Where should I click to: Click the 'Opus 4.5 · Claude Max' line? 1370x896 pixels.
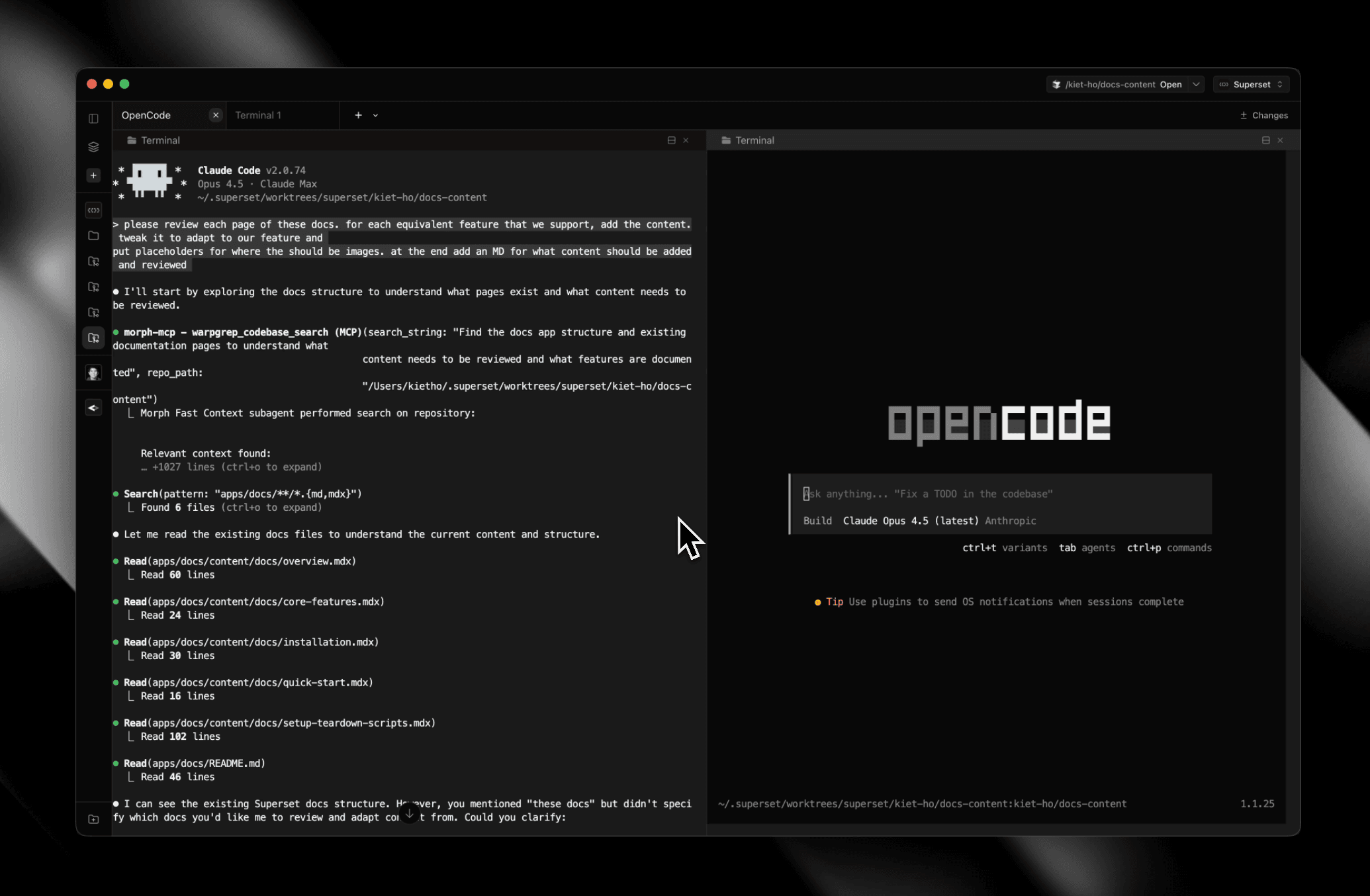(257, 184)
